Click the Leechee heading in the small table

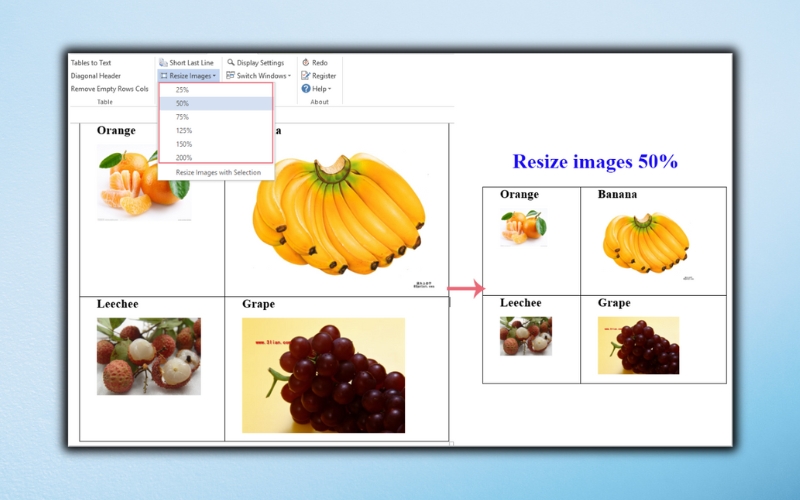(521, 303)
